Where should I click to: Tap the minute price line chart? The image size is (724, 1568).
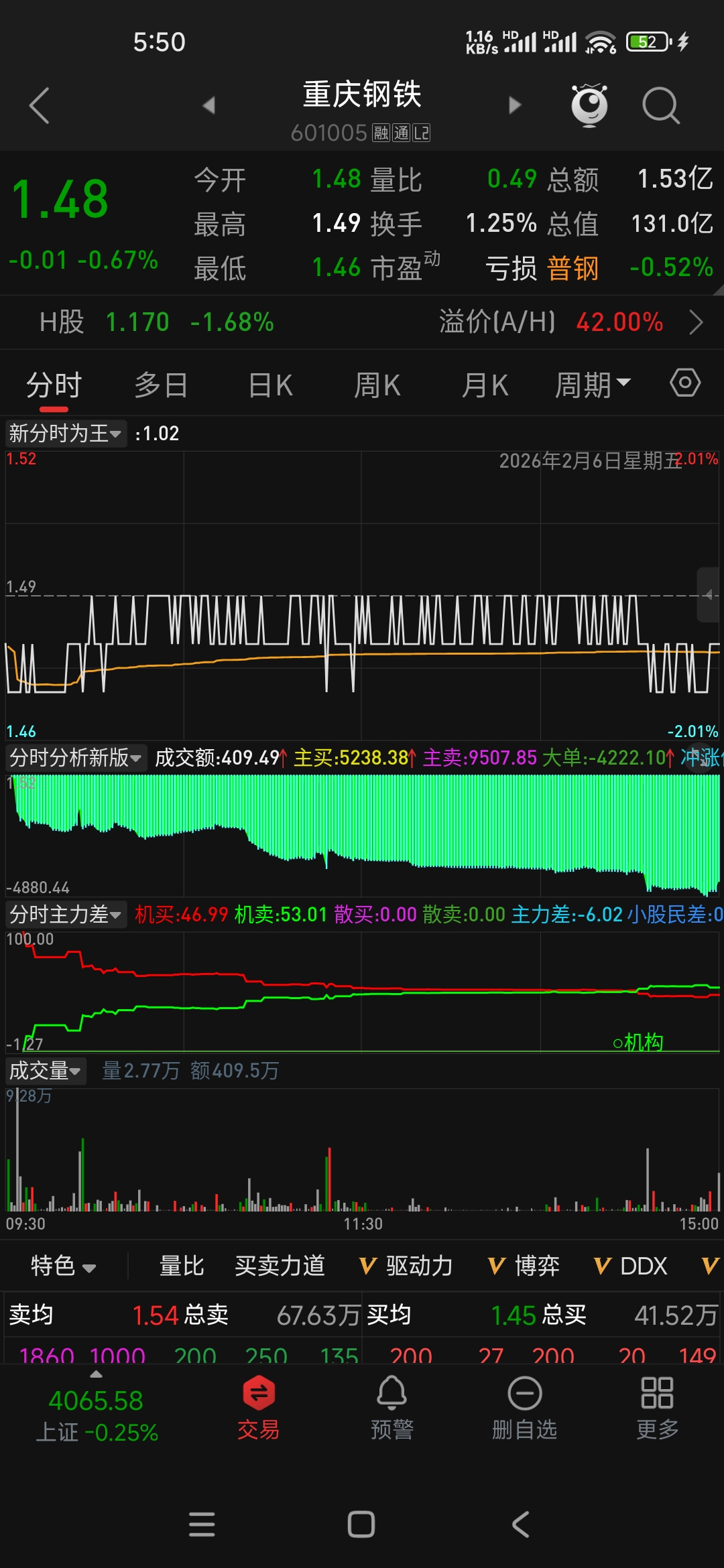[362, 595]
